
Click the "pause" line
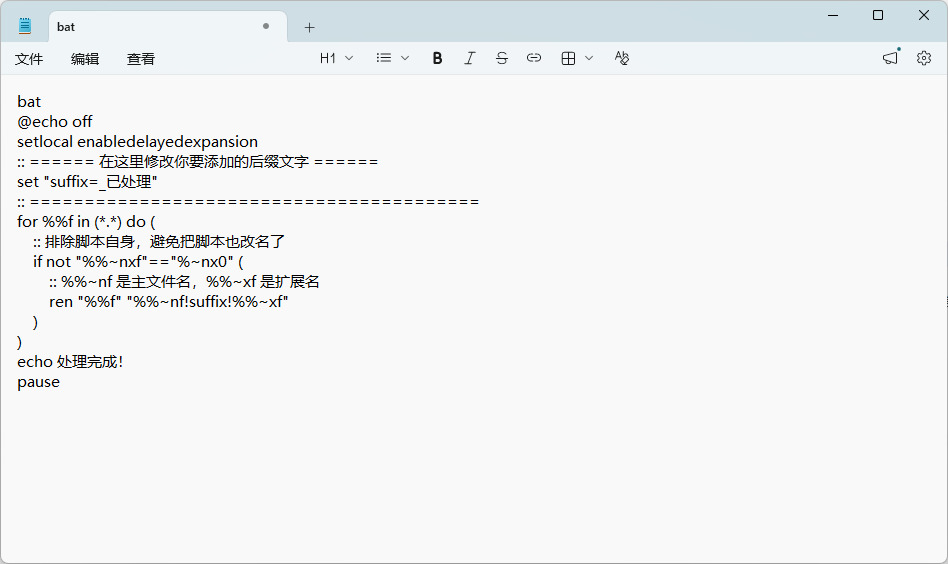pyautogui.click(x=38, y=382)
